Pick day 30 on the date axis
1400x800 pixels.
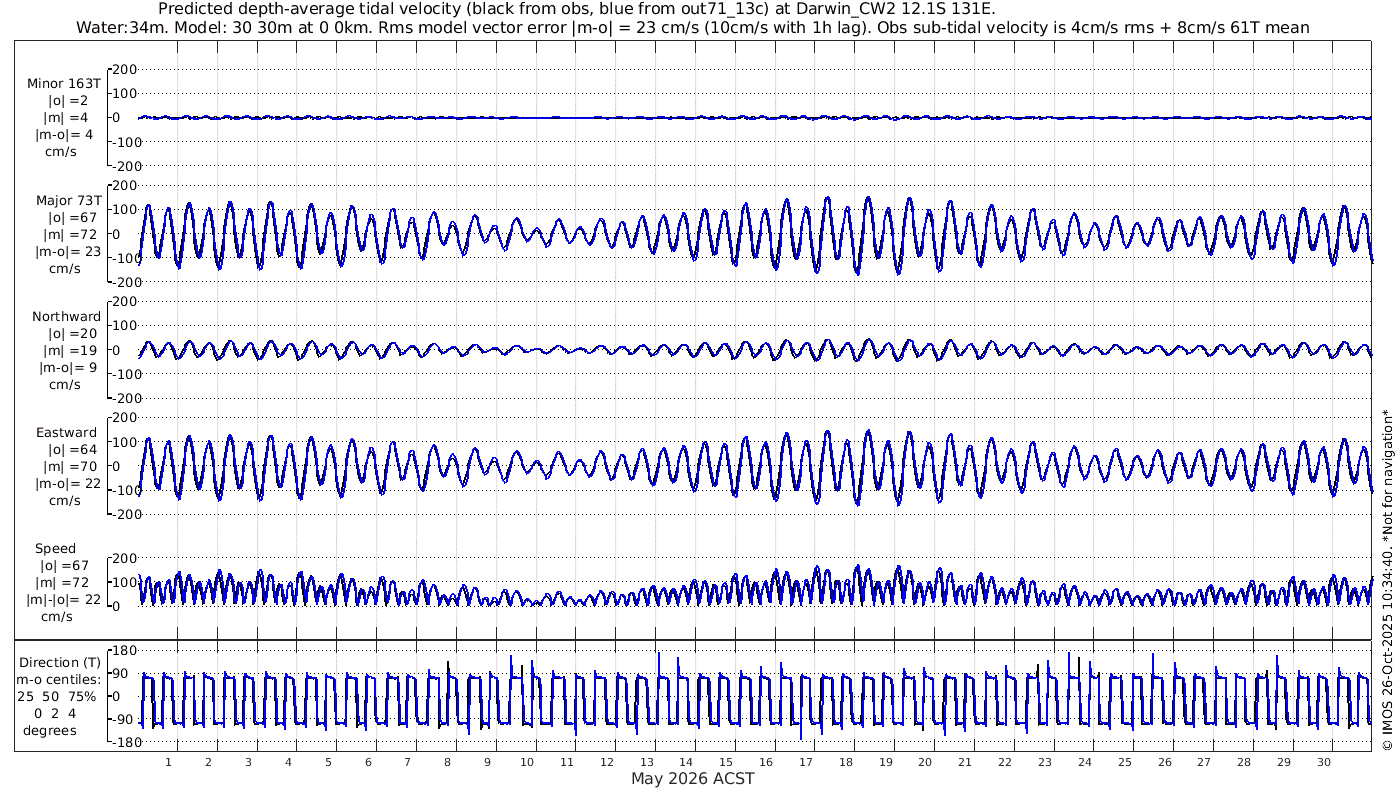(x=1324, y=762)
